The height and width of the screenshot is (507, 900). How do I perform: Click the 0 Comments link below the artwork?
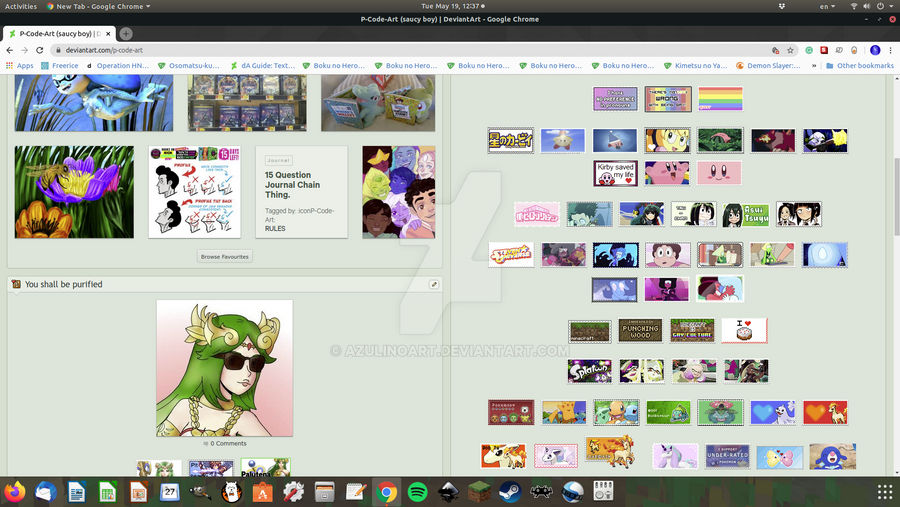(224, 443)
